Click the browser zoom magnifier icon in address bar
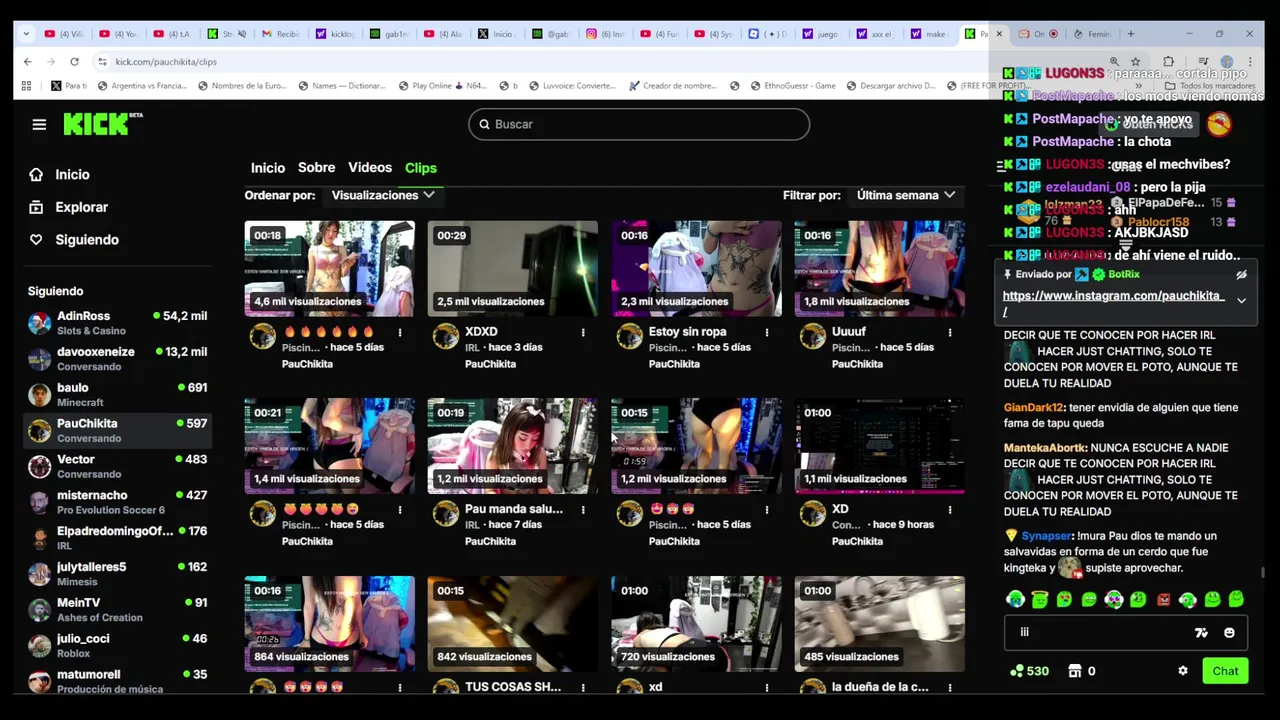Image resolution: width=1280 pixels, height=720 pixels. coord(1114,61)
